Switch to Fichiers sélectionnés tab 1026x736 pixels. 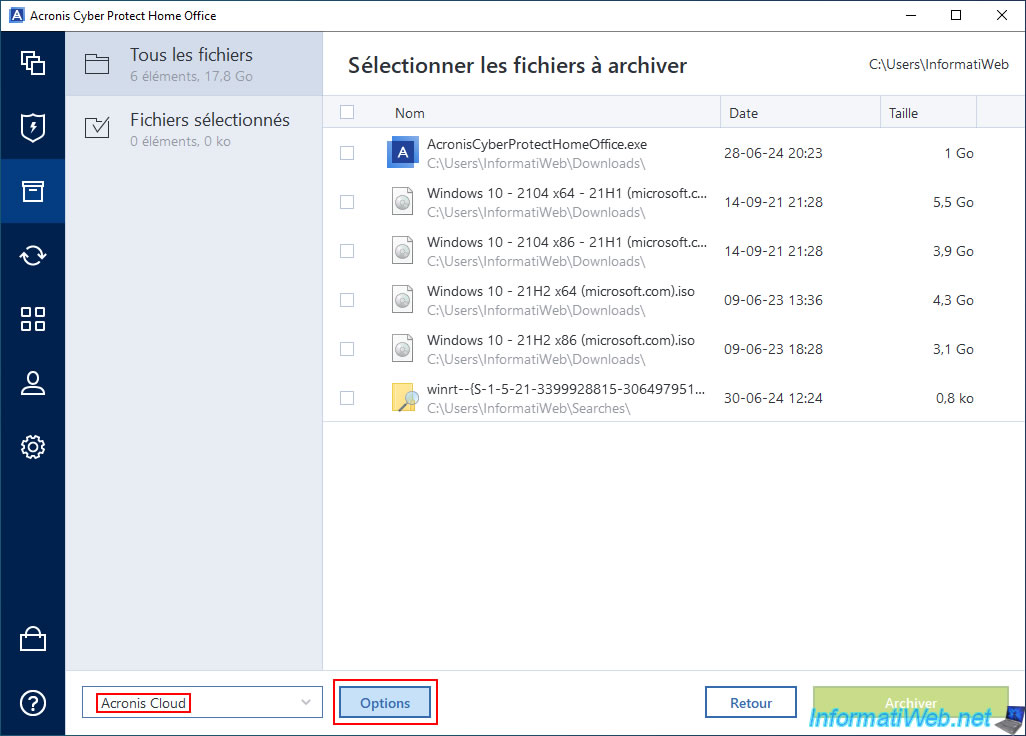pos(194,128)
